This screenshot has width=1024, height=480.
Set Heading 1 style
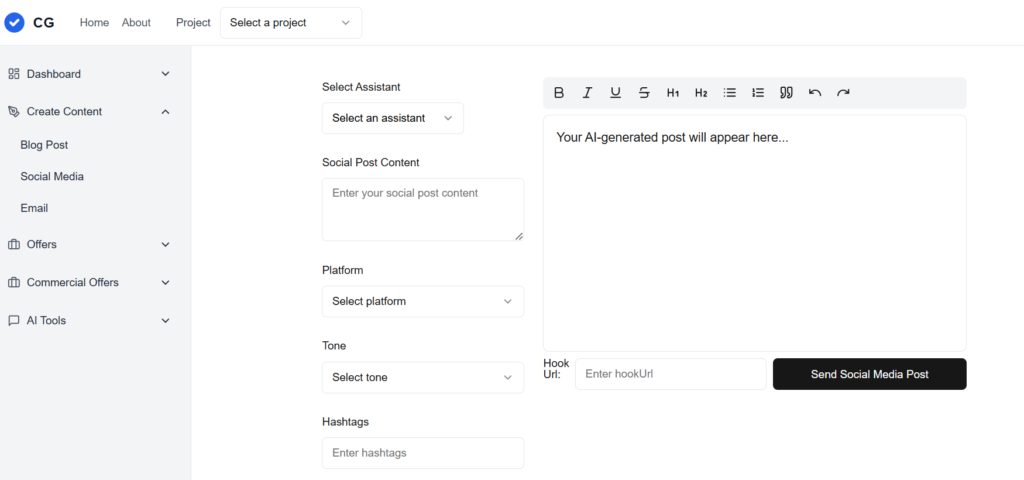point(673,93)
